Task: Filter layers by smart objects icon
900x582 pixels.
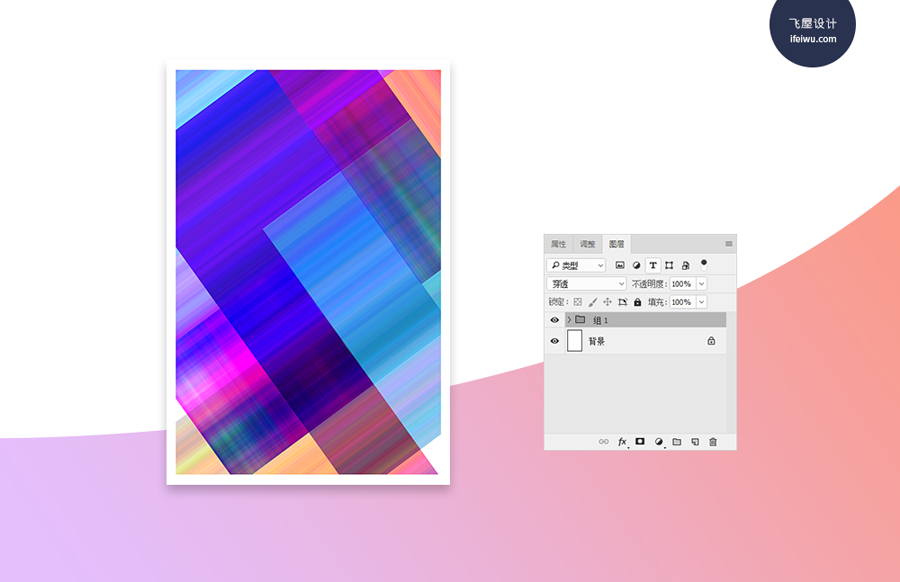Action: point(685,265)
